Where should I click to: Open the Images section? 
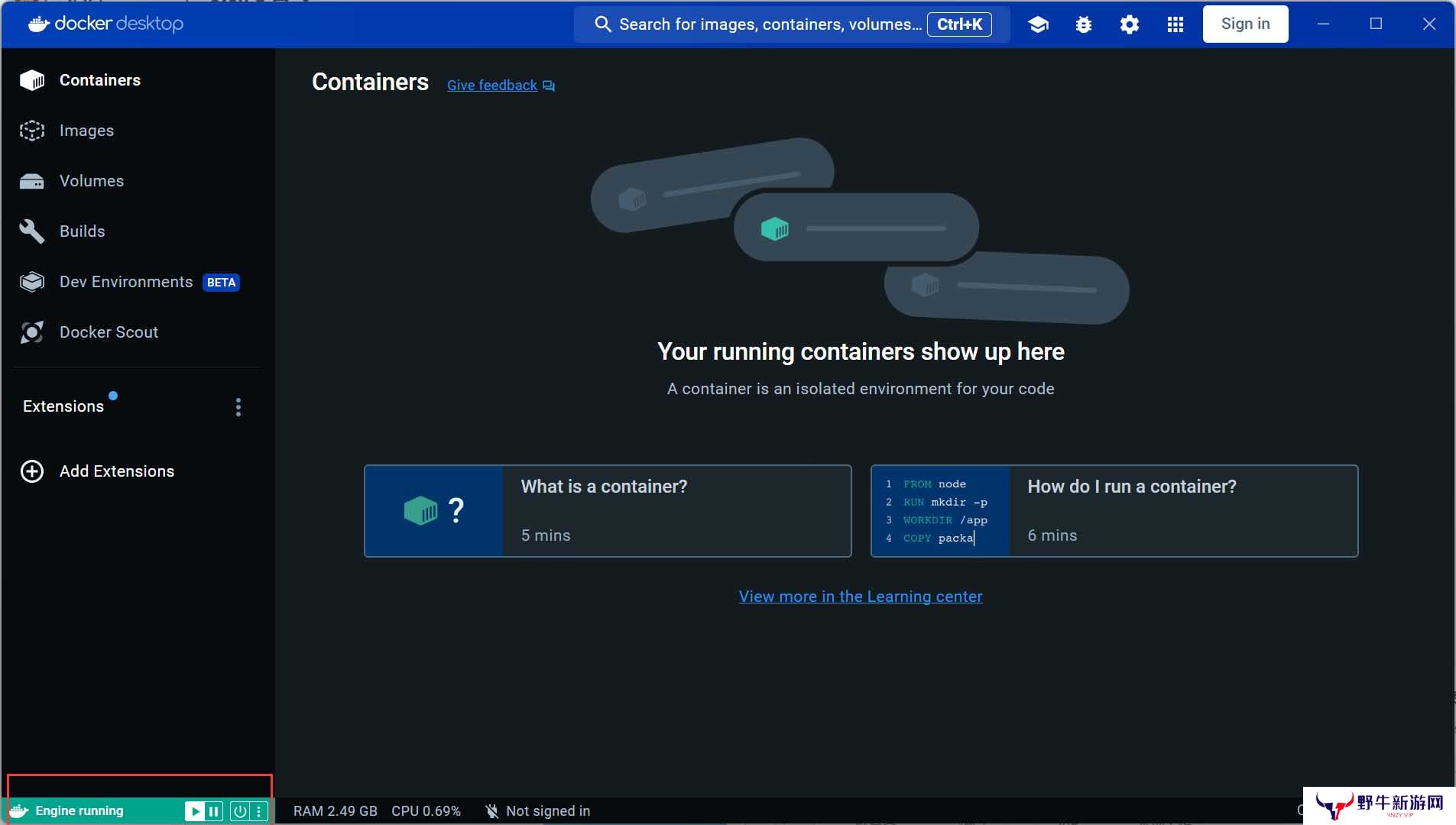tap(138, 131)
